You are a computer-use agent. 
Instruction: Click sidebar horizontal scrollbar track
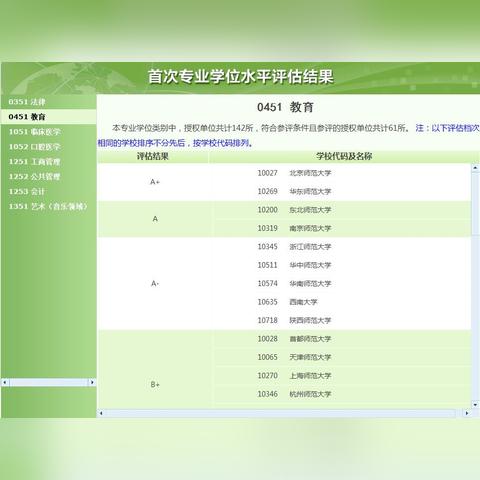49,382
